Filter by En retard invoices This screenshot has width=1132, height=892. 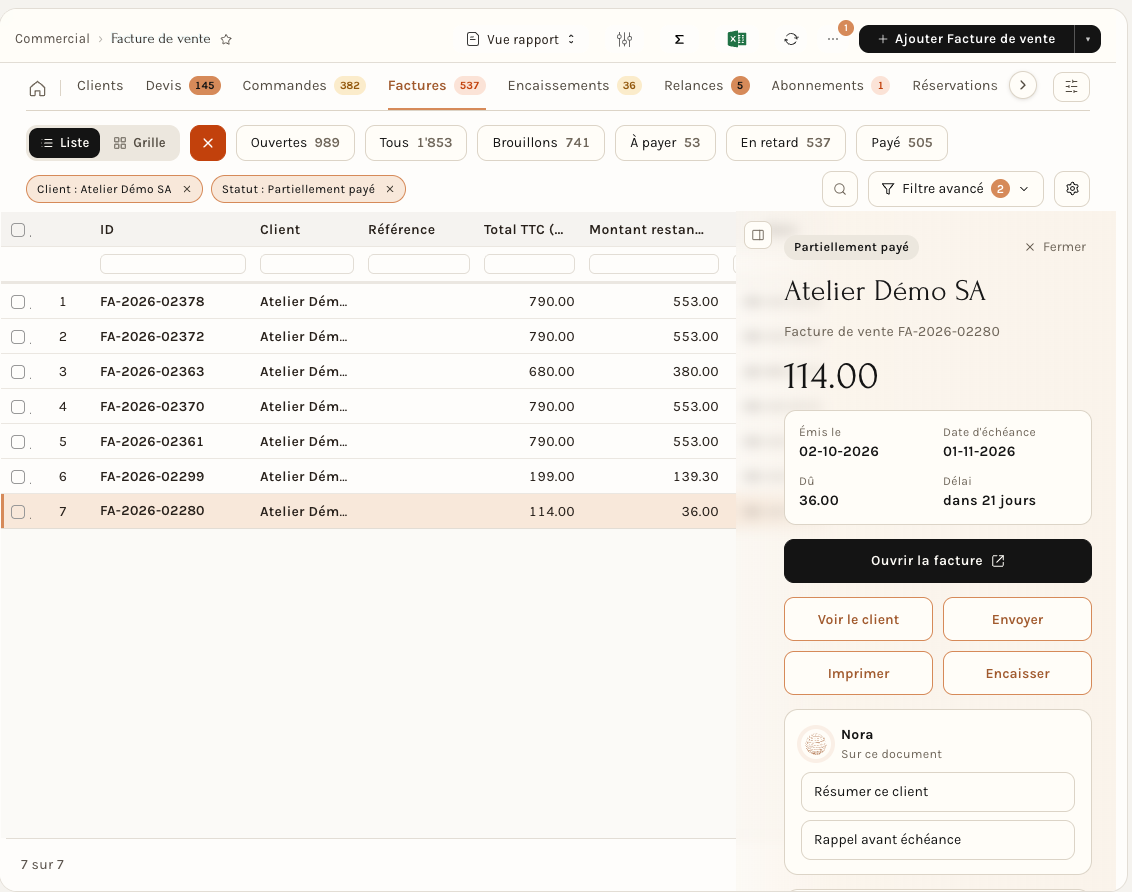pos(785,143)
